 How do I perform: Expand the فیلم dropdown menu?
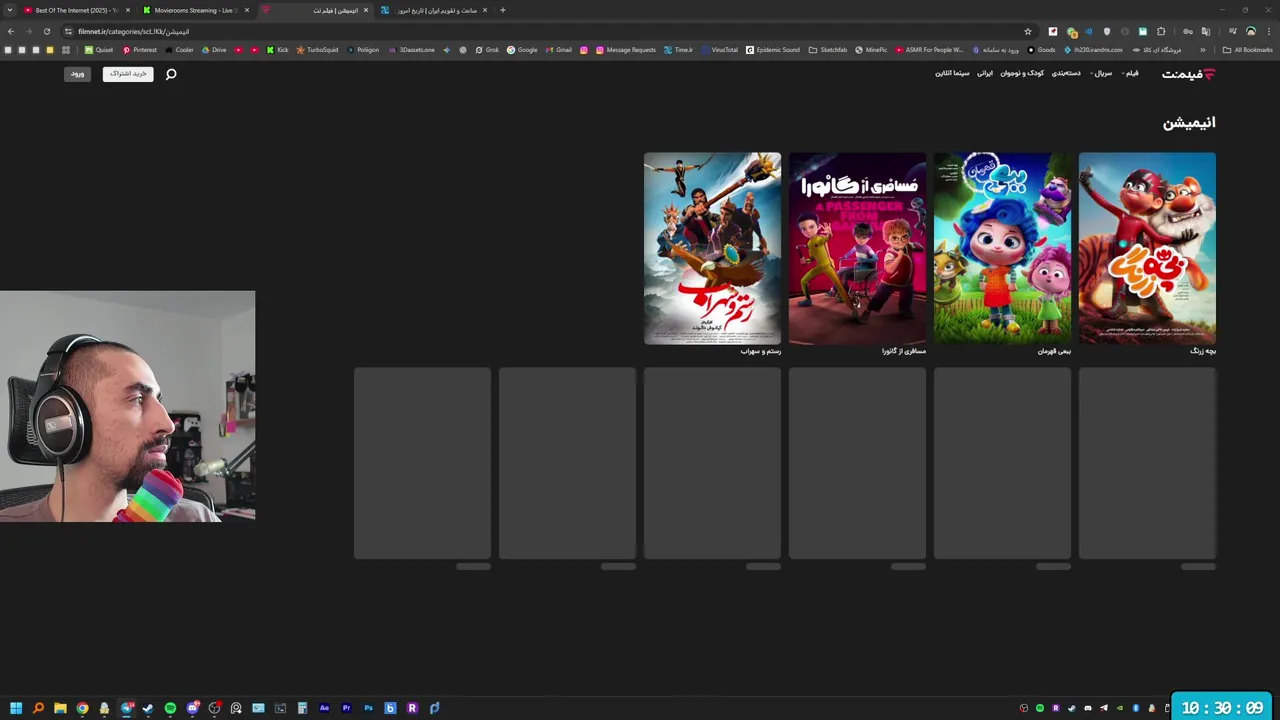[x=1131, y=73]
